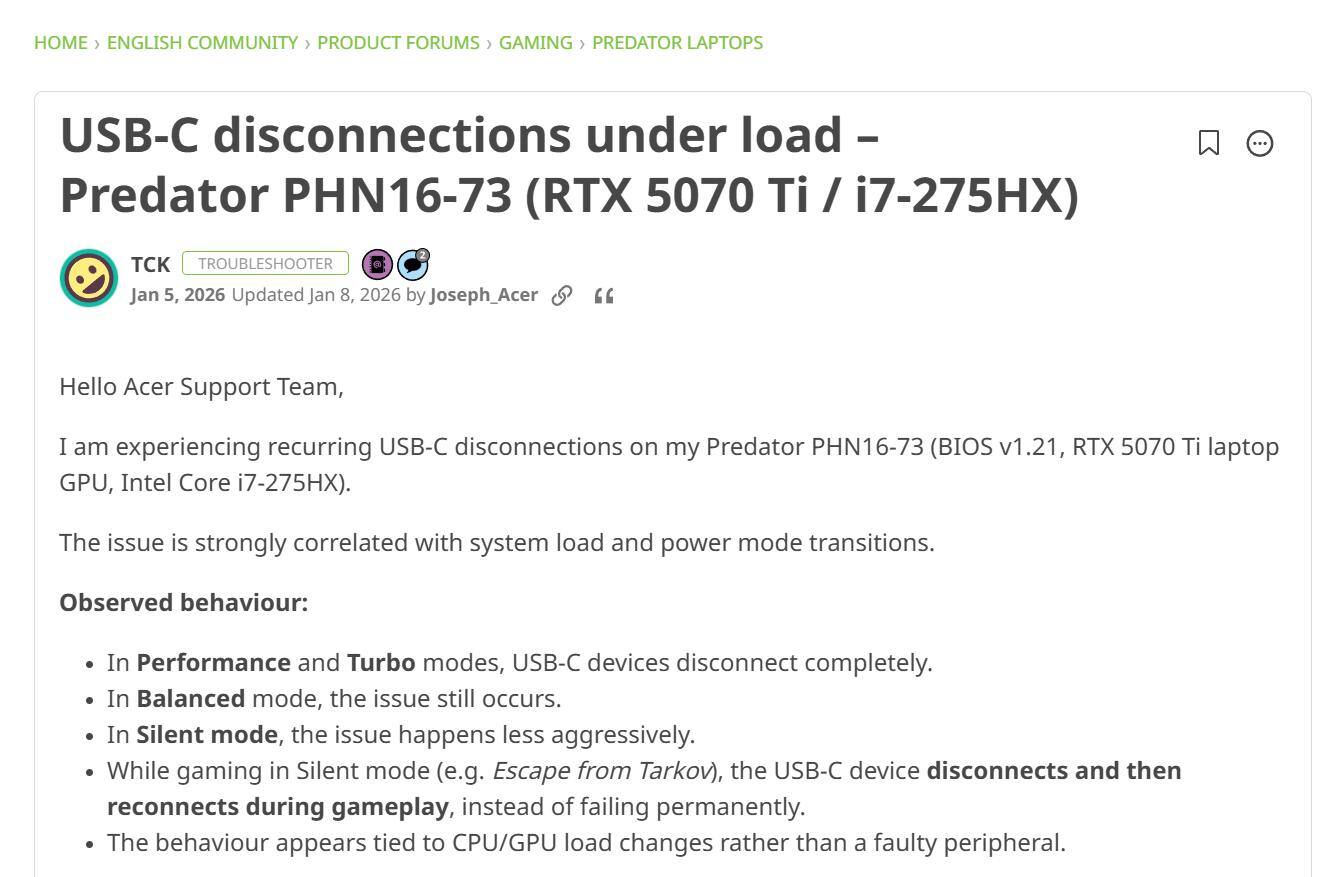
Task: Open the ENGLISH COMMUNITY breadcrumb link
Action: pyautogui.click(x=202, y=42)
